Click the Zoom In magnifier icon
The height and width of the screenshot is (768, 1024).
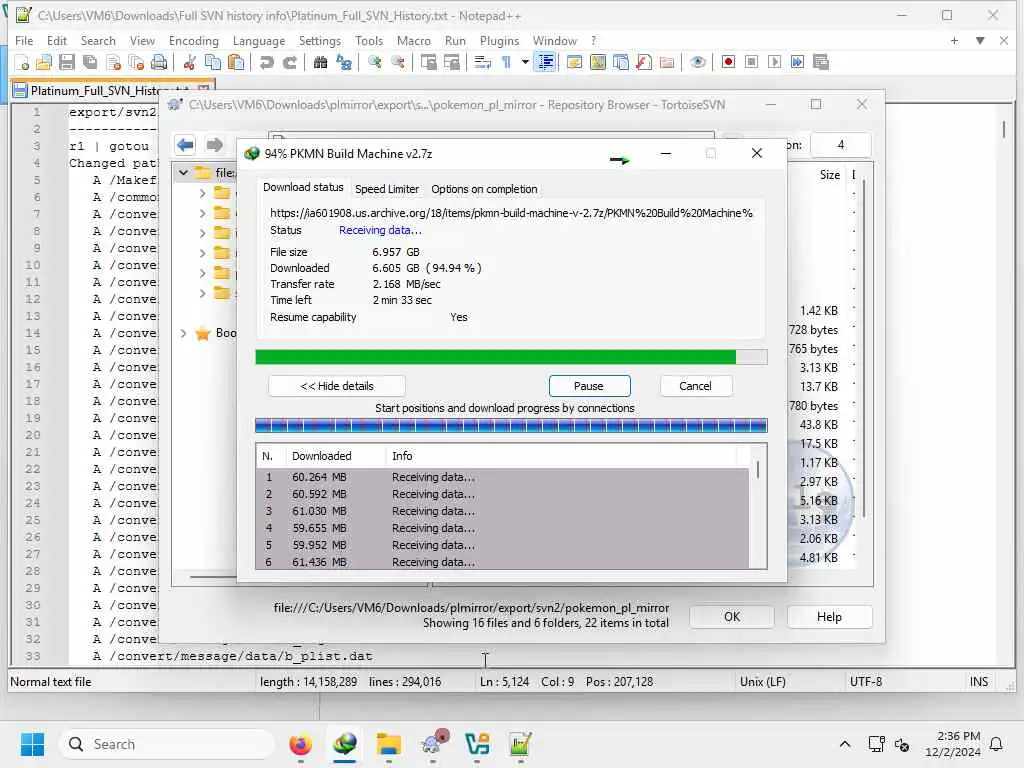click(374, 63)
